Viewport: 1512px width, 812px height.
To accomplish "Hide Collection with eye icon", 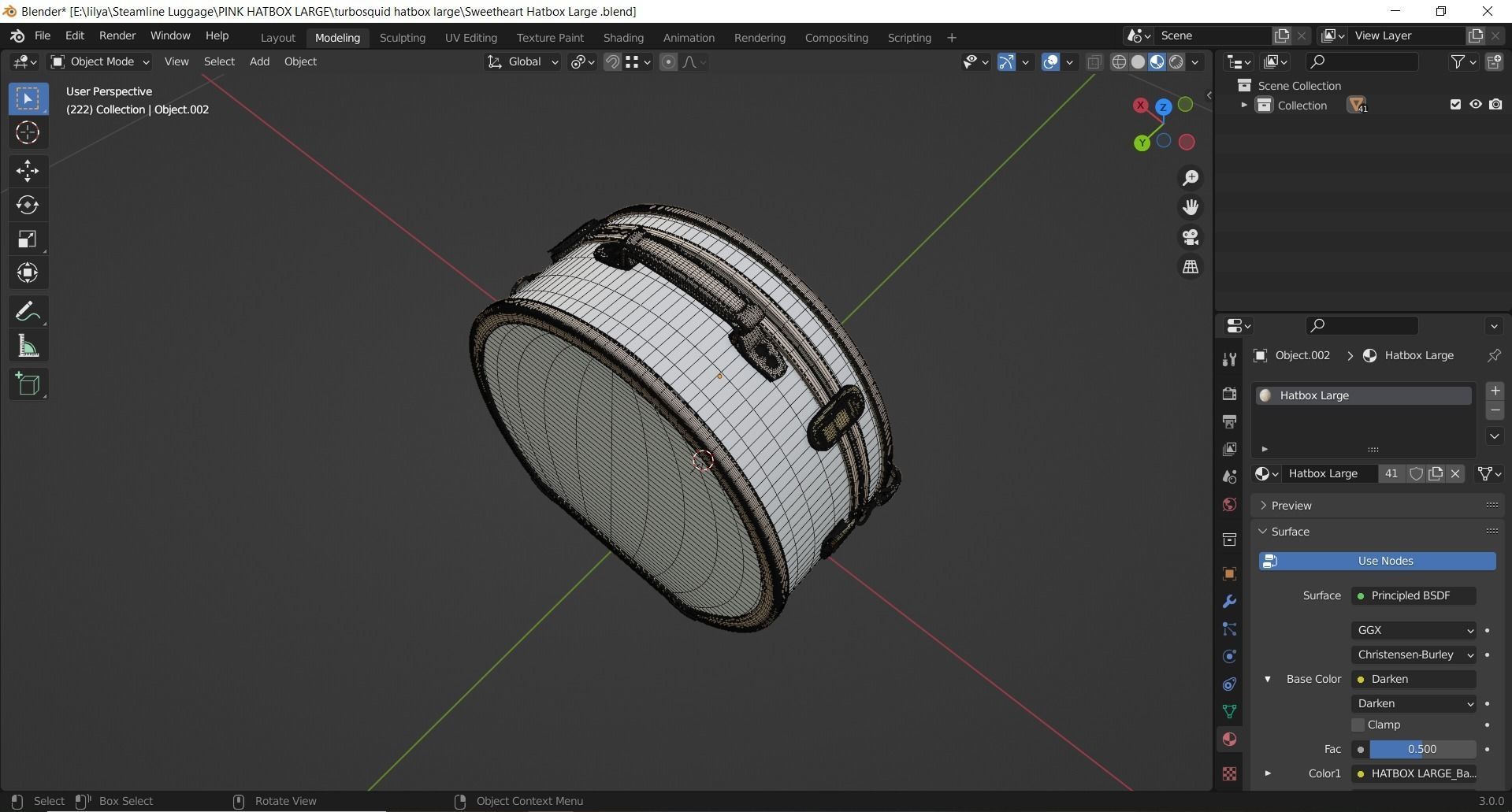I will [1476, 105].
